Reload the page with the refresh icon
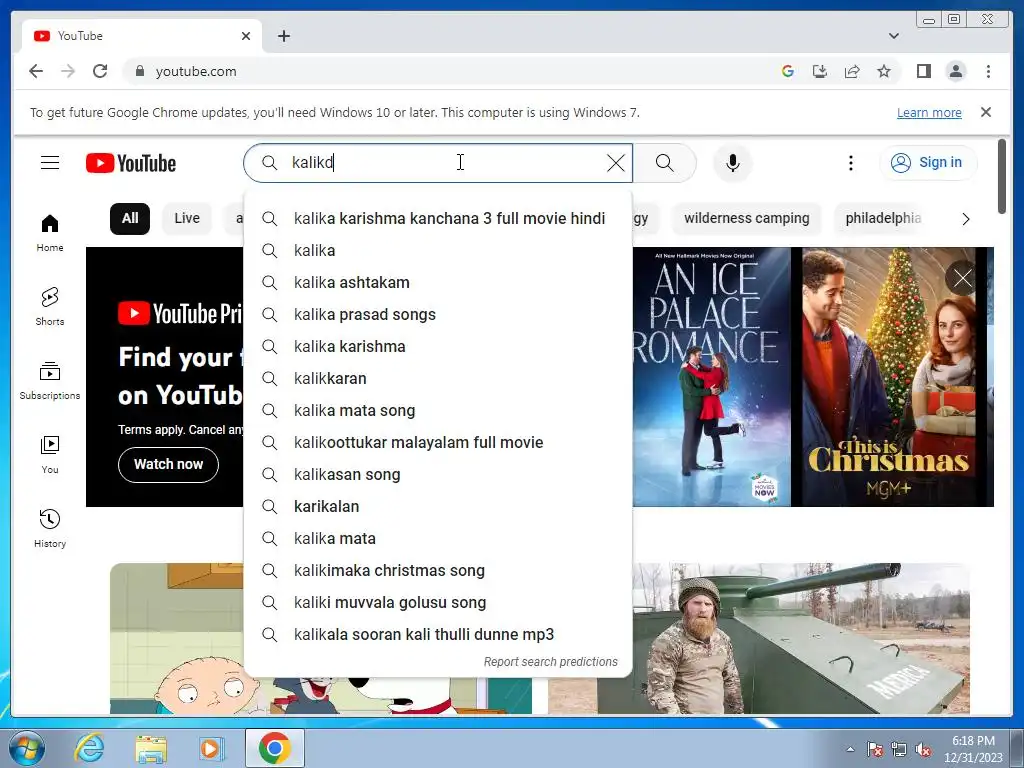 [100, 71]
